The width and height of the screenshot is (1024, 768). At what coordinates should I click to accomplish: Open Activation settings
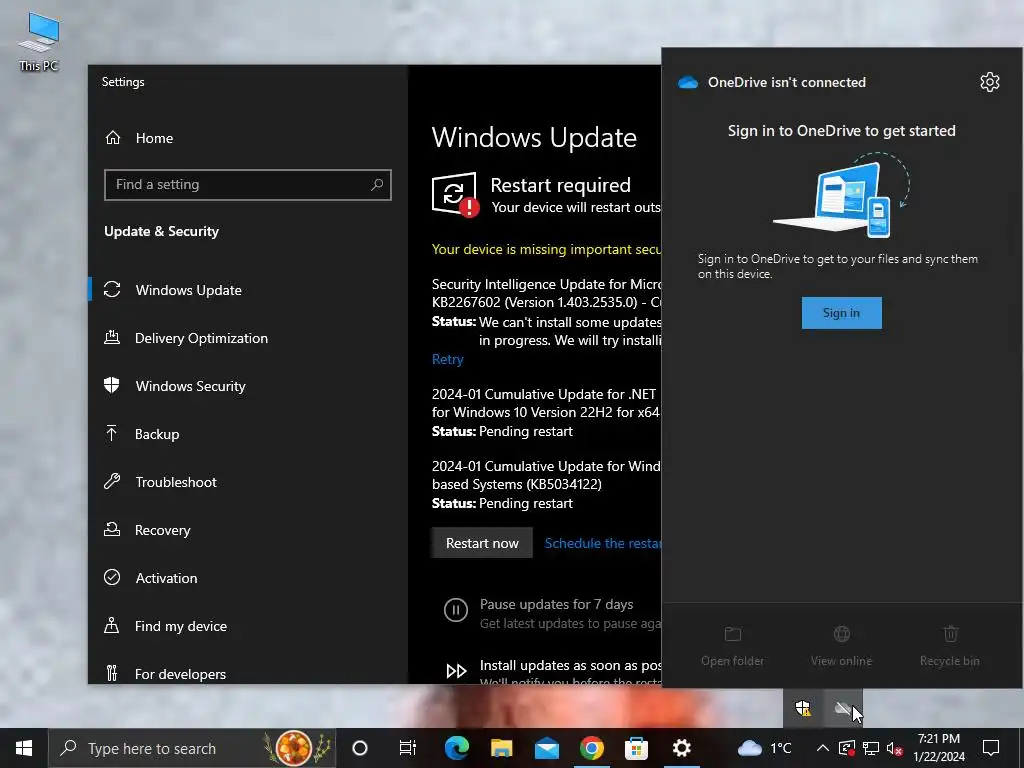(x=248, y=578)
